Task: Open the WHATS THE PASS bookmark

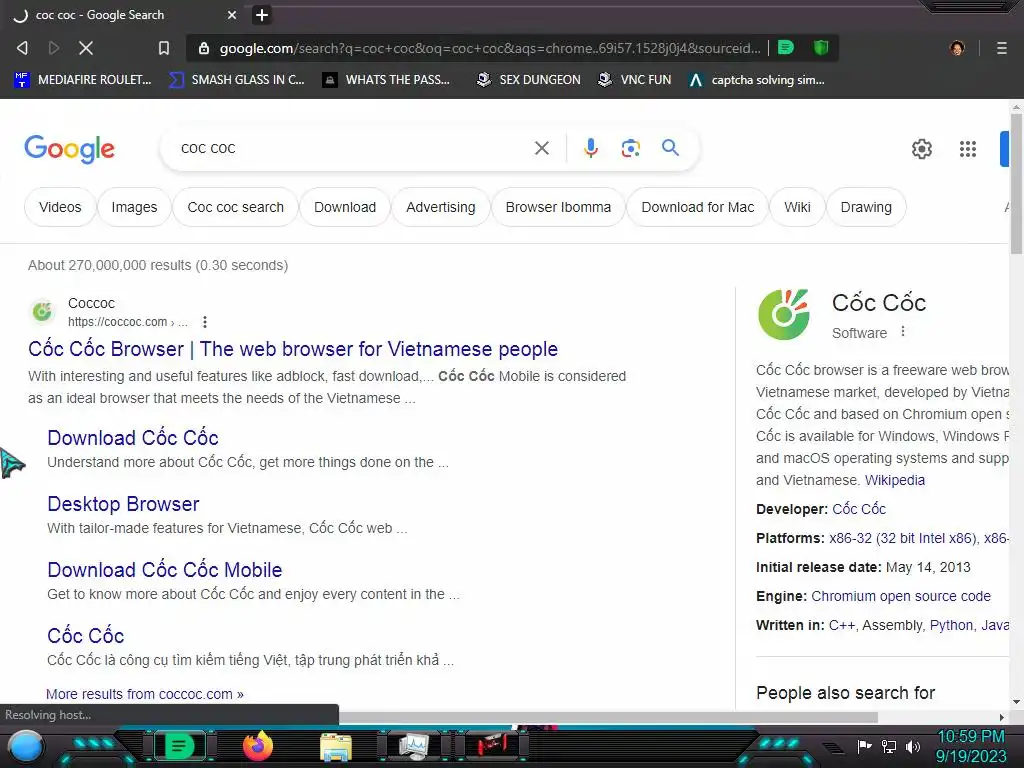Action: [387, 80]
